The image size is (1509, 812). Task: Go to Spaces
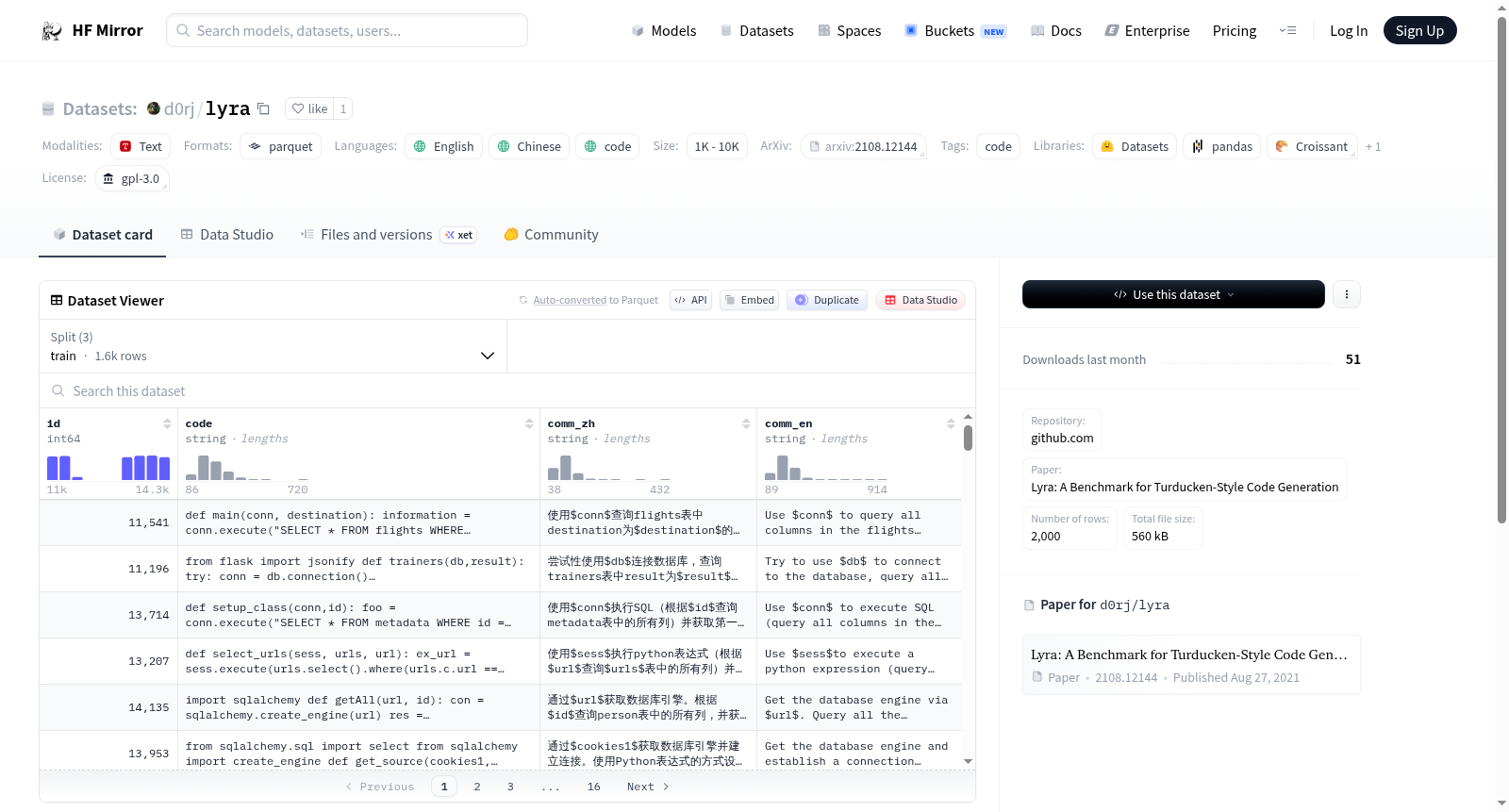849,30
